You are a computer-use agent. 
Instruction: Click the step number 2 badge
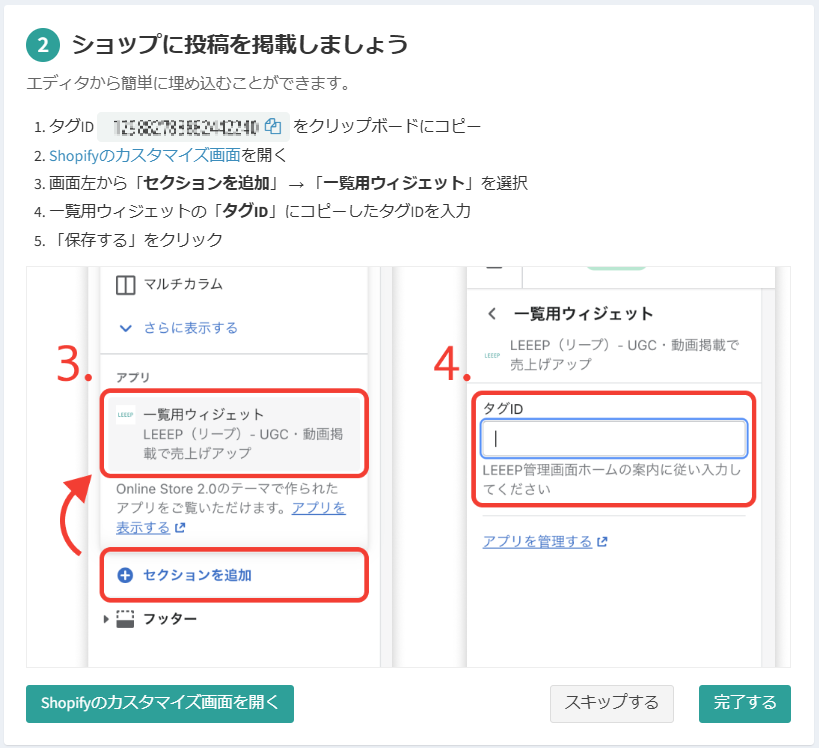[x=43, y=45]
